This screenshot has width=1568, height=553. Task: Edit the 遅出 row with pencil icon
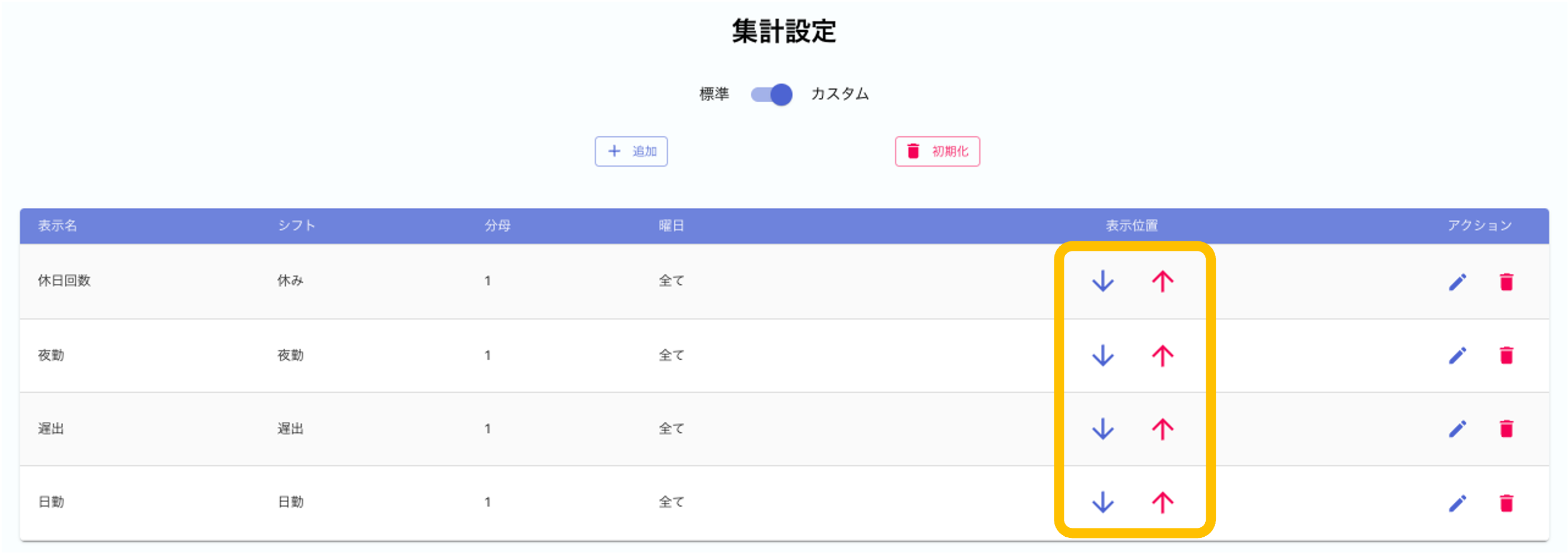click(x=1457, y=429)
